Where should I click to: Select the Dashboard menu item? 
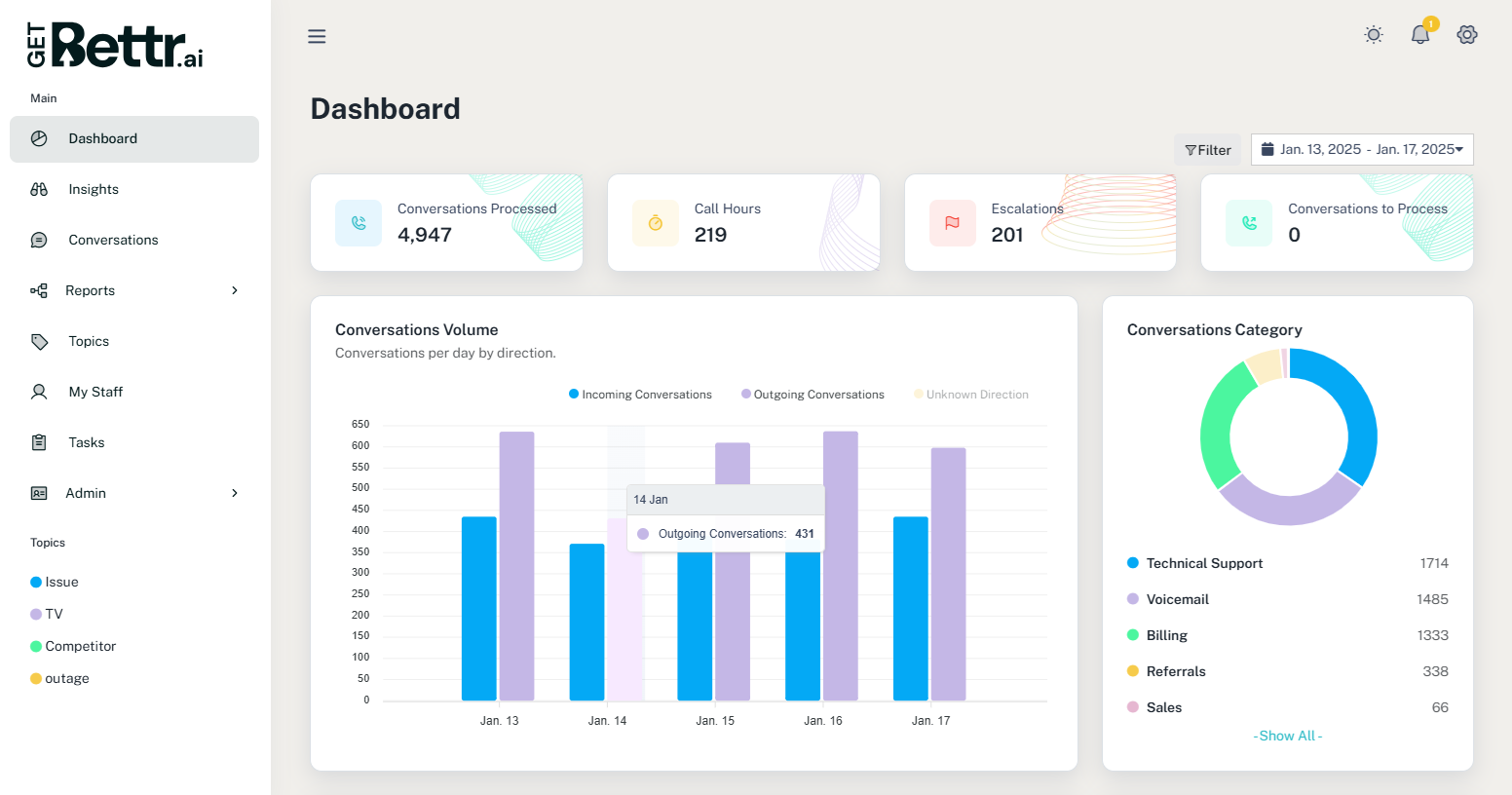(134, 139)
